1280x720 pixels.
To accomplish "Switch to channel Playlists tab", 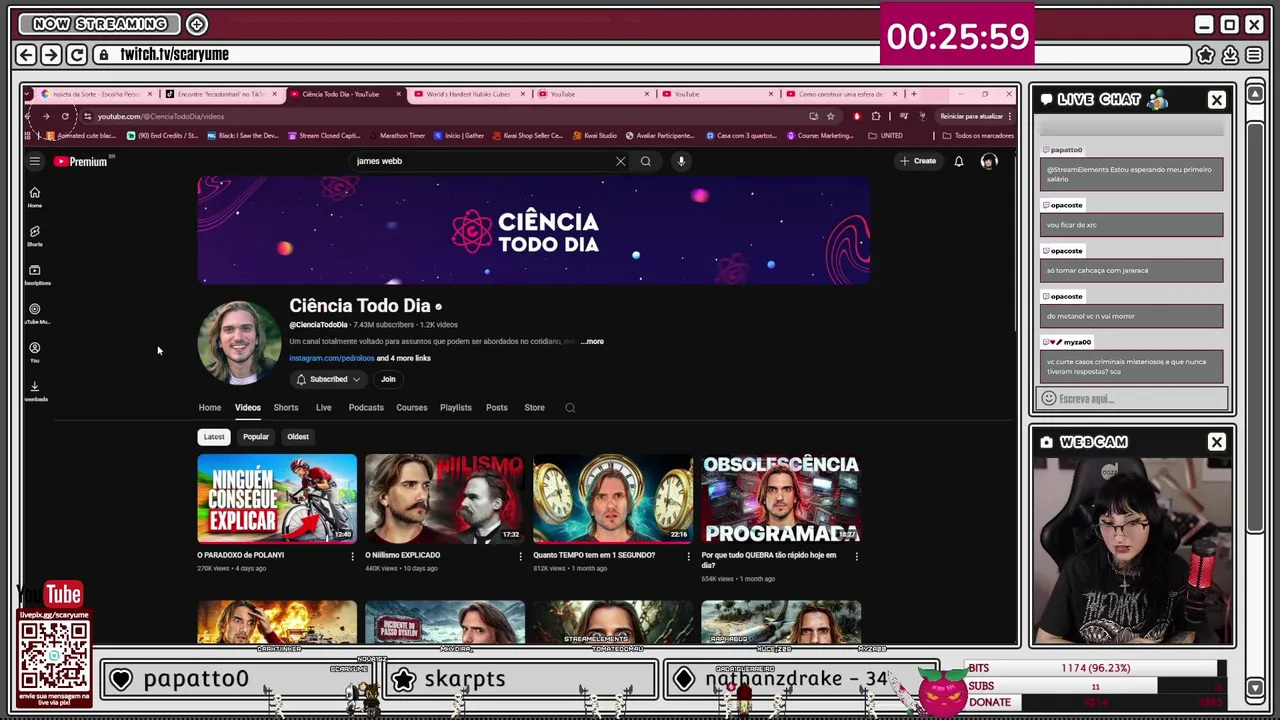I will tap(456, 408).
